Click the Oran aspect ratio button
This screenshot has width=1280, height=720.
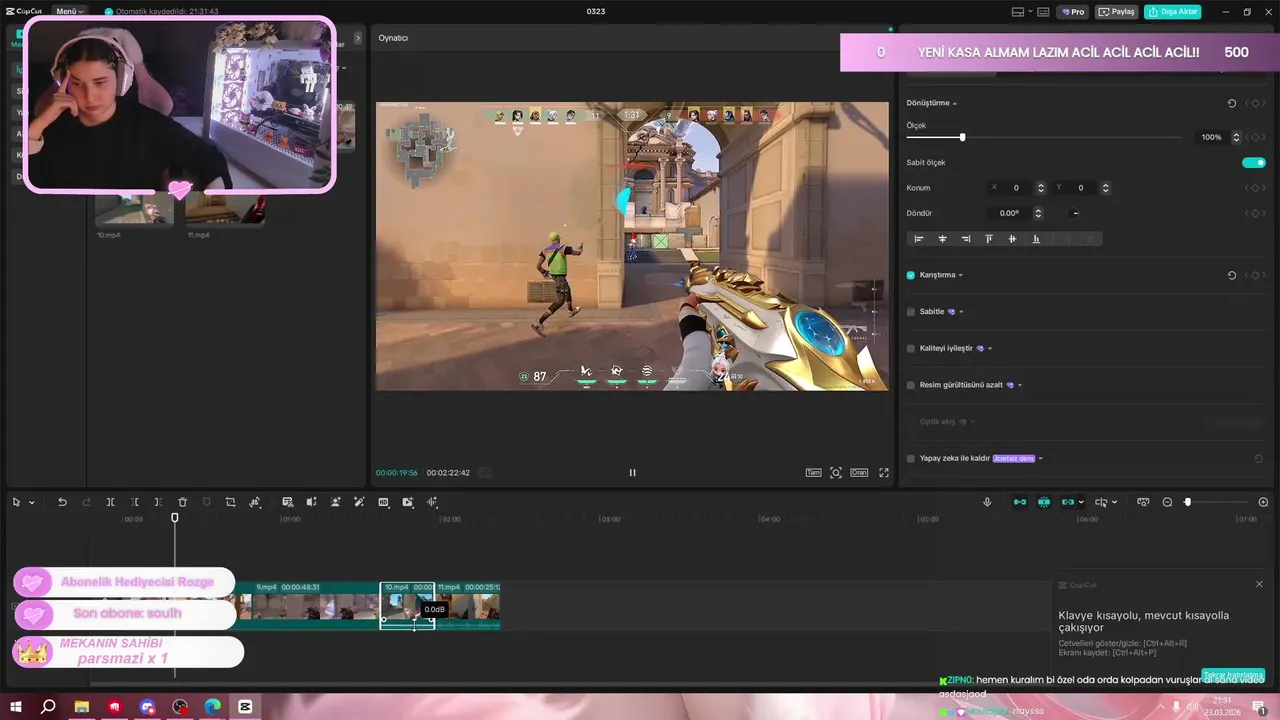pos(859,473)
